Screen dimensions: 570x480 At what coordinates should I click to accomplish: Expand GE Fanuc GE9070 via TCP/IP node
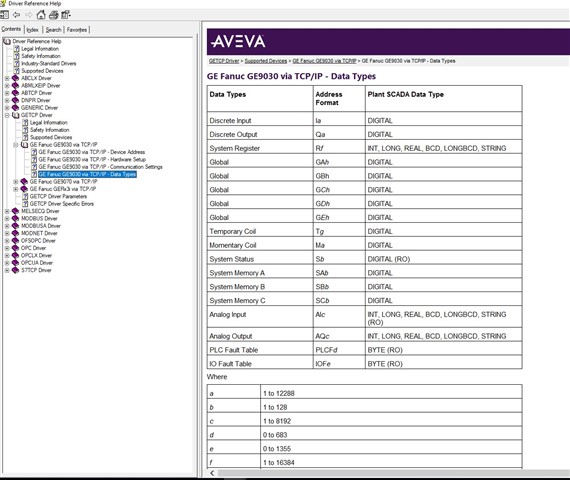tap(16, 181)
